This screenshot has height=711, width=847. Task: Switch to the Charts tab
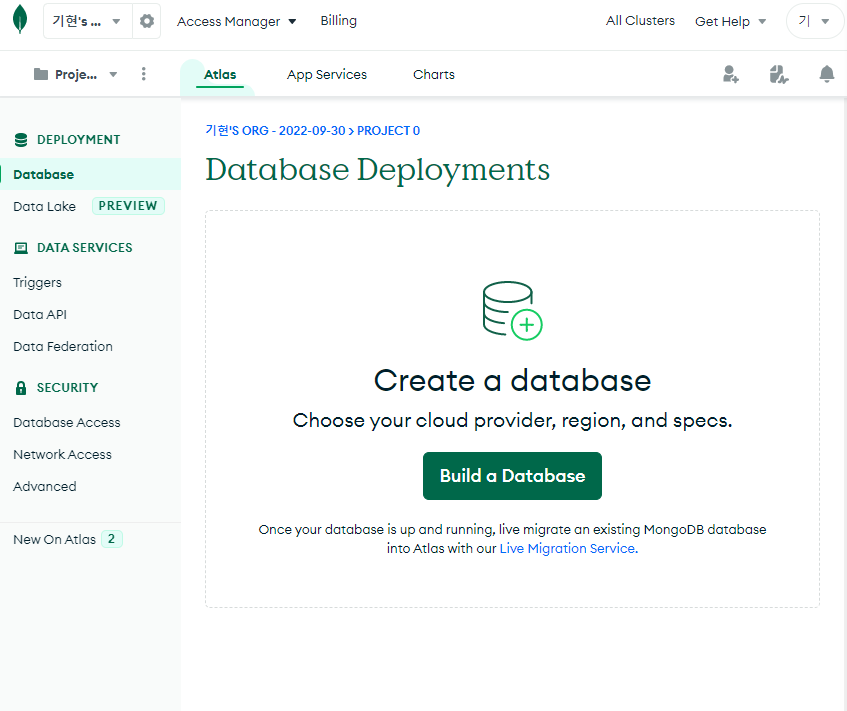point(434,75)
